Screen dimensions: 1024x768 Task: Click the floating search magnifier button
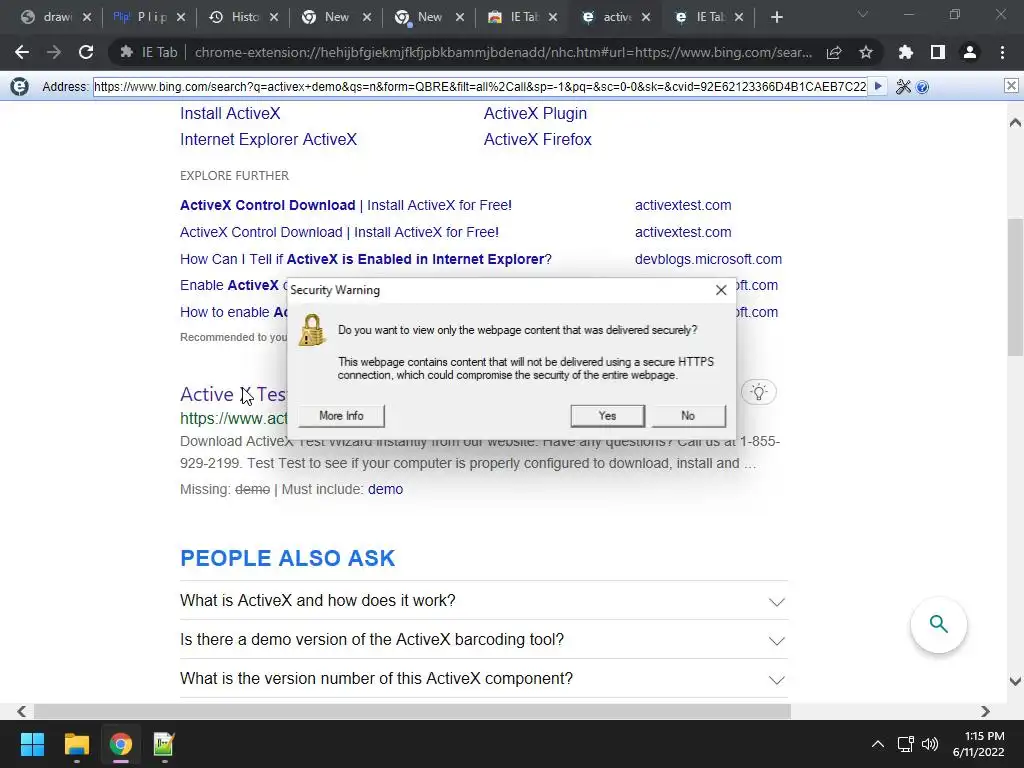(x=938, y=624)
